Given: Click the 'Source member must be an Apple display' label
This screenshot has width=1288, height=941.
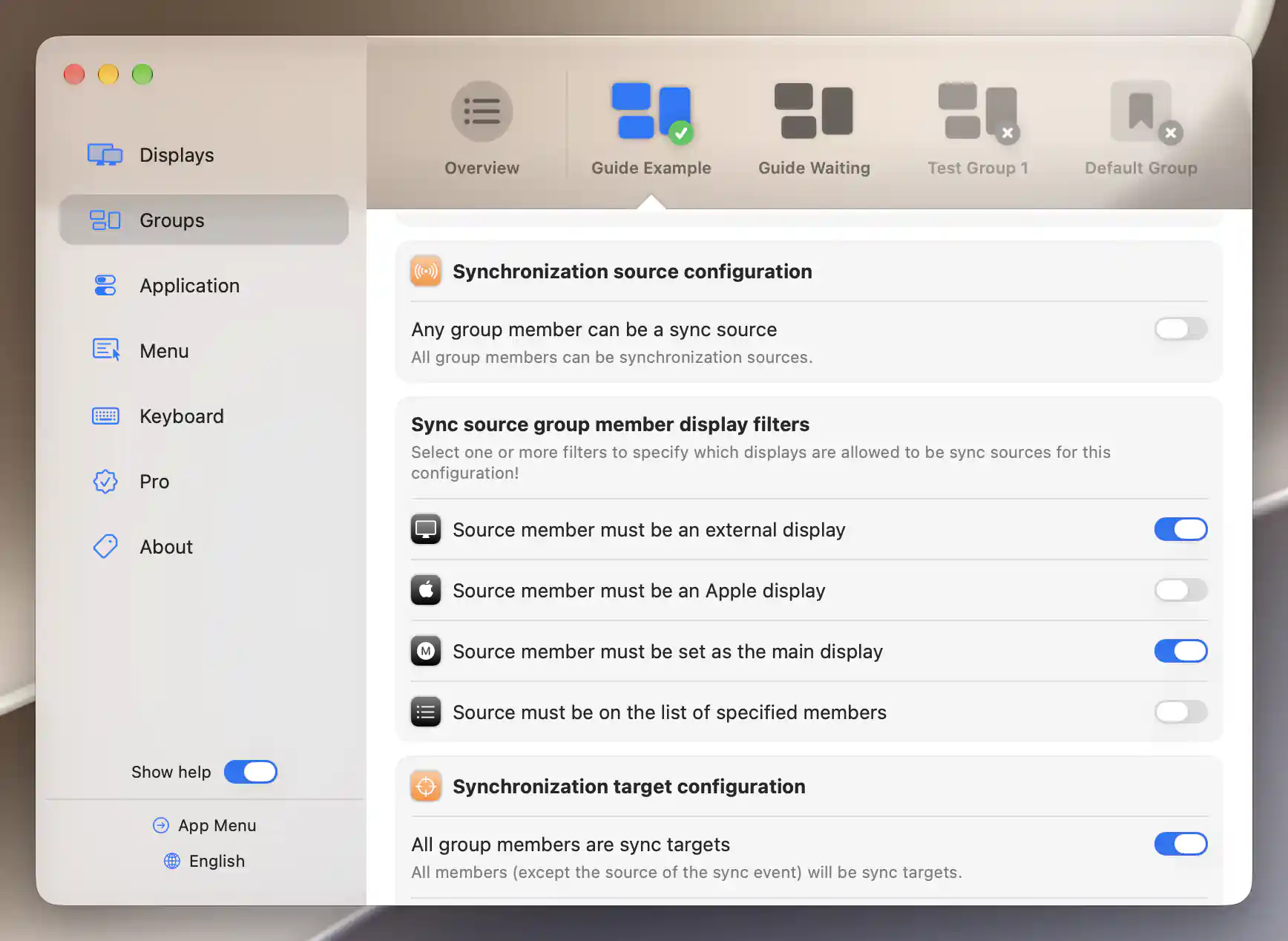Looking at the screenshot, I should click(639, 591).
